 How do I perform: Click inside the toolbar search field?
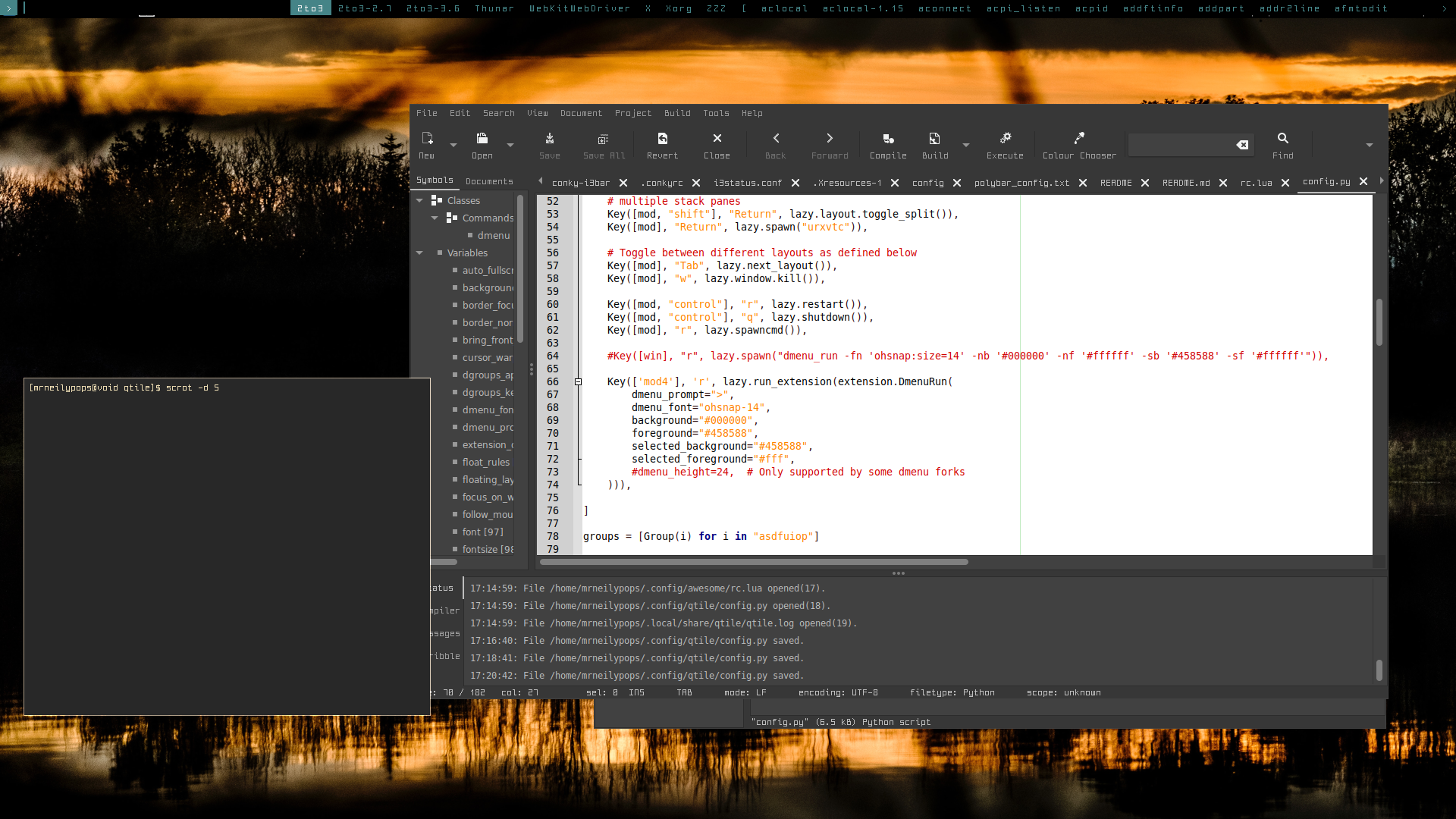[x=1183, y=144]
